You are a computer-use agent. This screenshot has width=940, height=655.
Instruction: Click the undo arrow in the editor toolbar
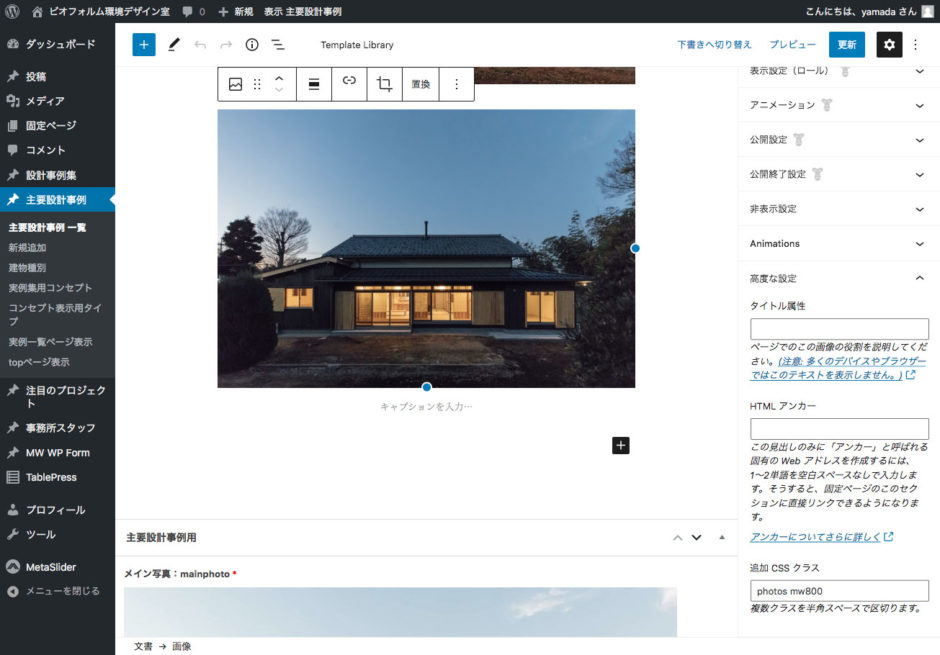[200, 45]
